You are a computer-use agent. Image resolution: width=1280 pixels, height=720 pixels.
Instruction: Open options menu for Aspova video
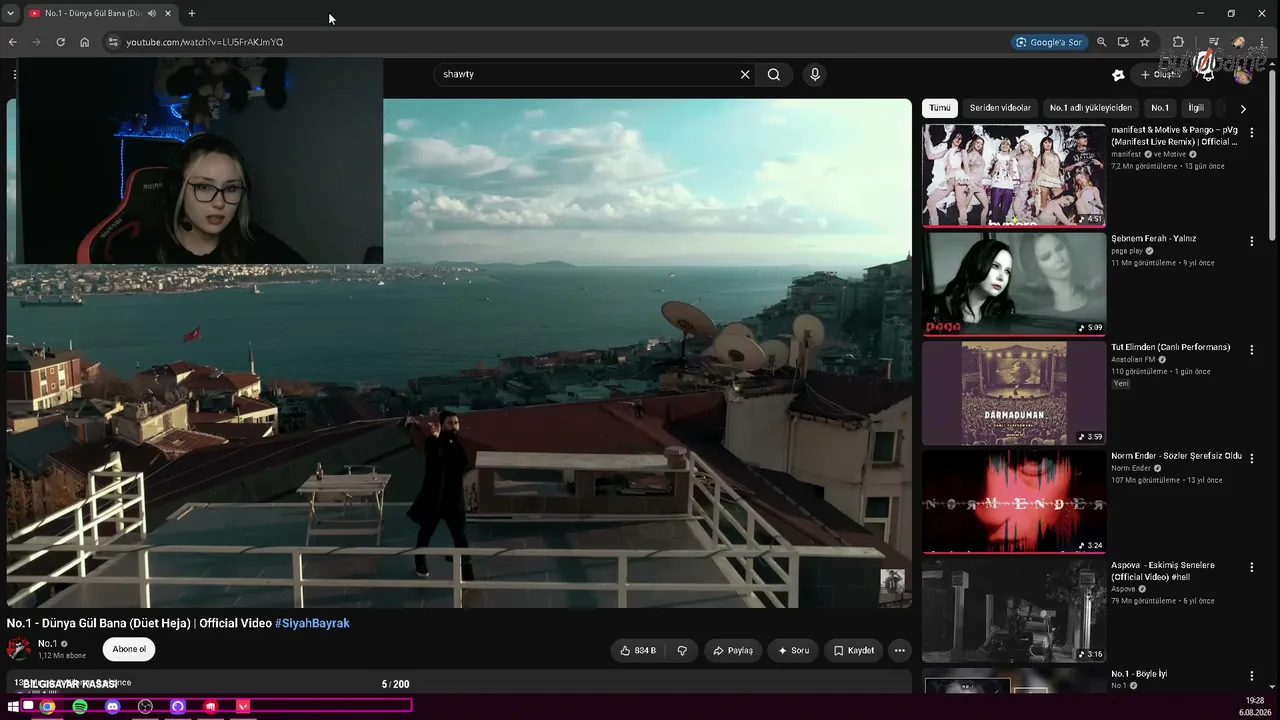click(1251, 567)
